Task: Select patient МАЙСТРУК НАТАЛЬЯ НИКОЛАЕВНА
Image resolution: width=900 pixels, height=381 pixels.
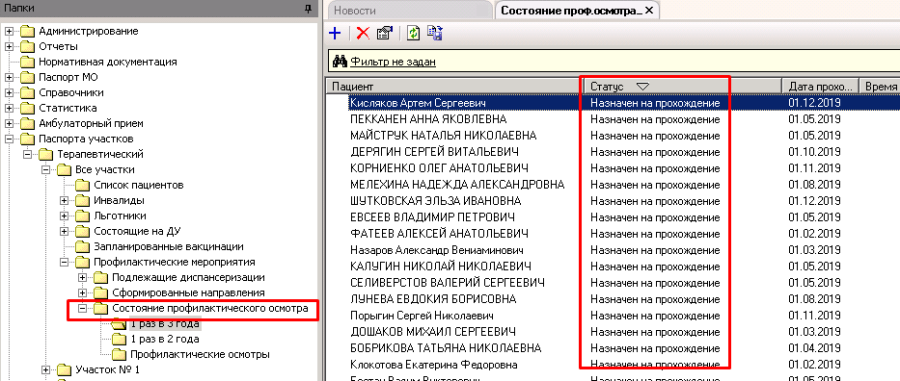Action: (443, 136)
